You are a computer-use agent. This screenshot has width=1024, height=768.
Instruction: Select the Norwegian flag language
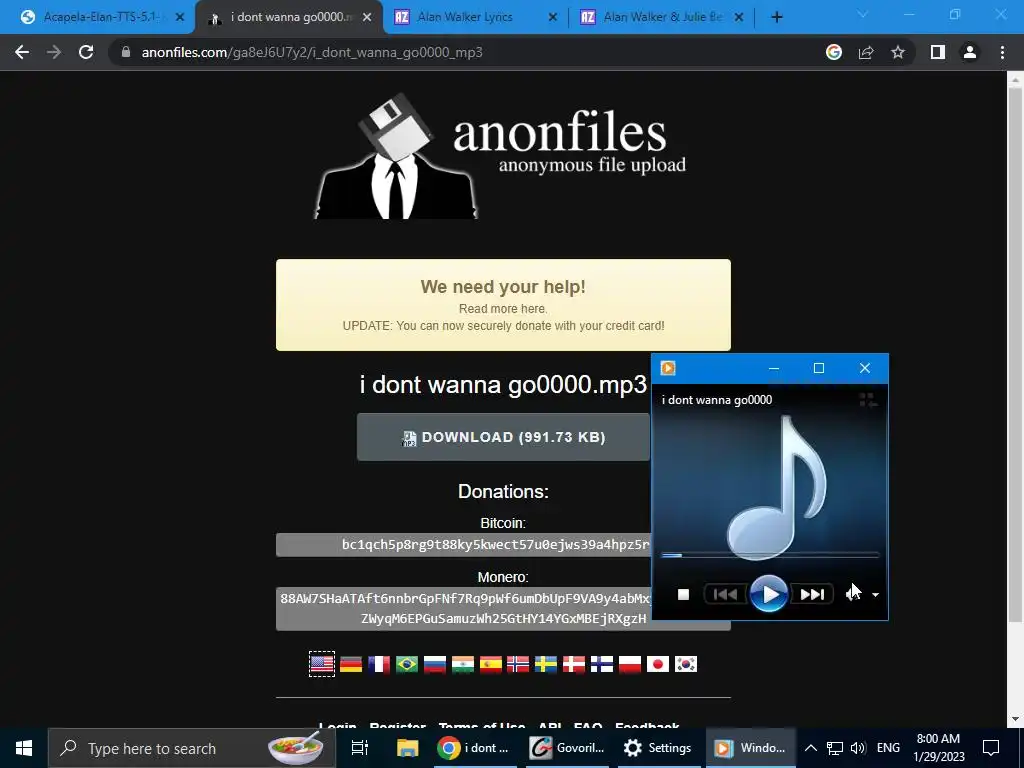(x=518, y=664)
